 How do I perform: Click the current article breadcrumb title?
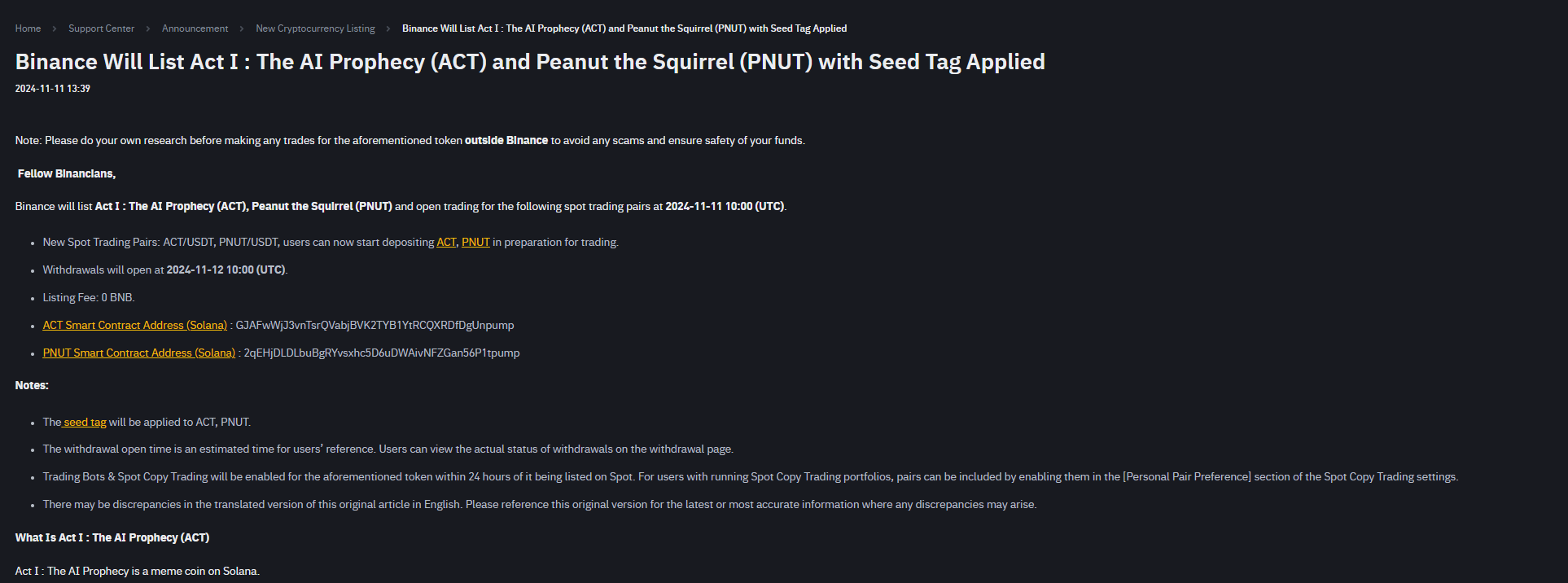(x=624, y=28)
